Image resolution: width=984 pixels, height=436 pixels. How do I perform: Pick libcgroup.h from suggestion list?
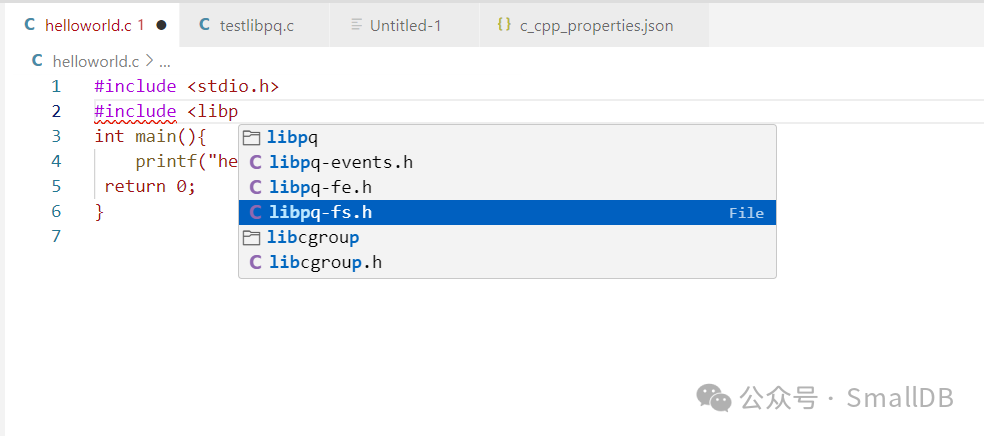tap(325, 263)
